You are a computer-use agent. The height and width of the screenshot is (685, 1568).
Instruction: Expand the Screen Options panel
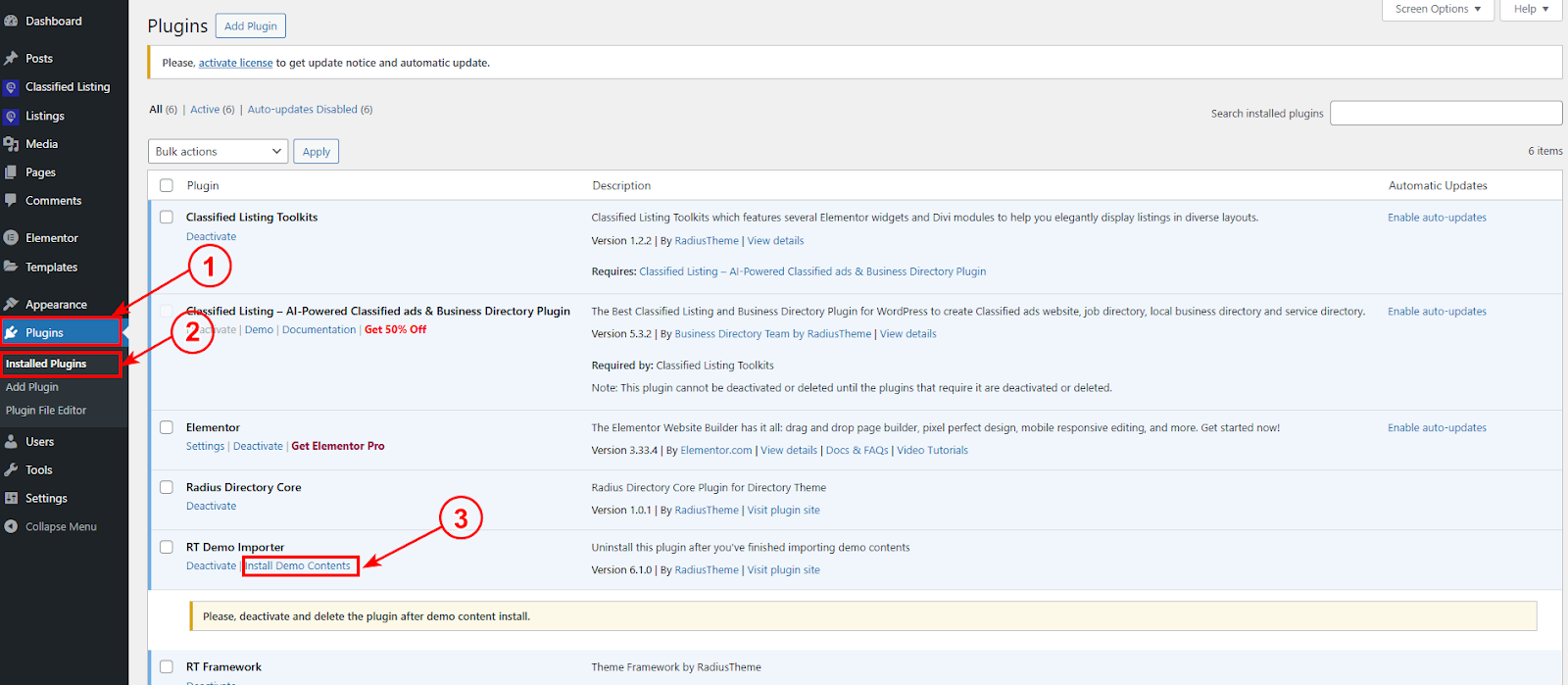(x=1438, y=9)
